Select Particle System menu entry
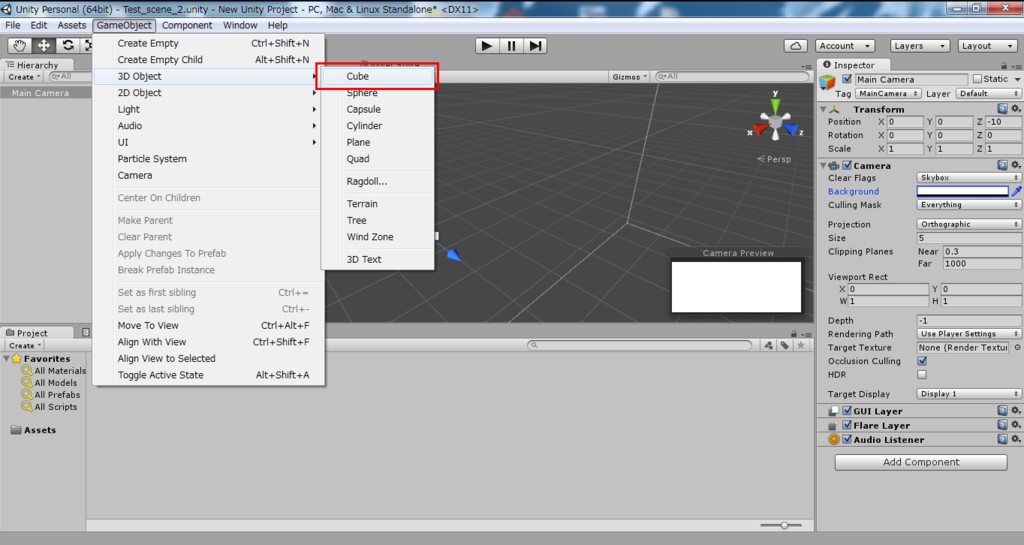 (209, 159)
